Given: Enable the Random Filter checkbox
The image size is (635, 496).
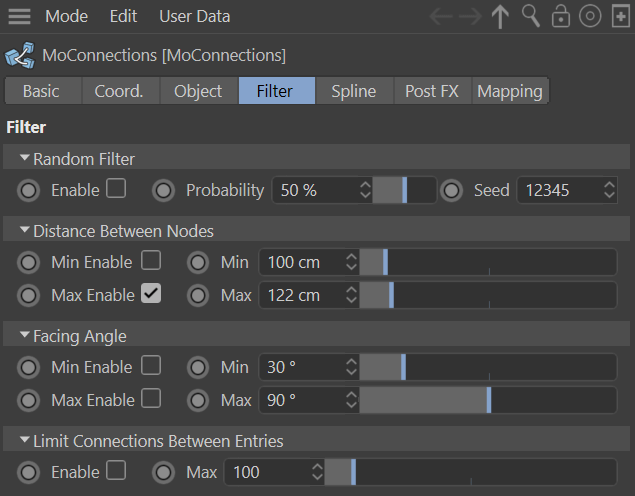Looking at the screenshot, I should click(x=116, y=189).
